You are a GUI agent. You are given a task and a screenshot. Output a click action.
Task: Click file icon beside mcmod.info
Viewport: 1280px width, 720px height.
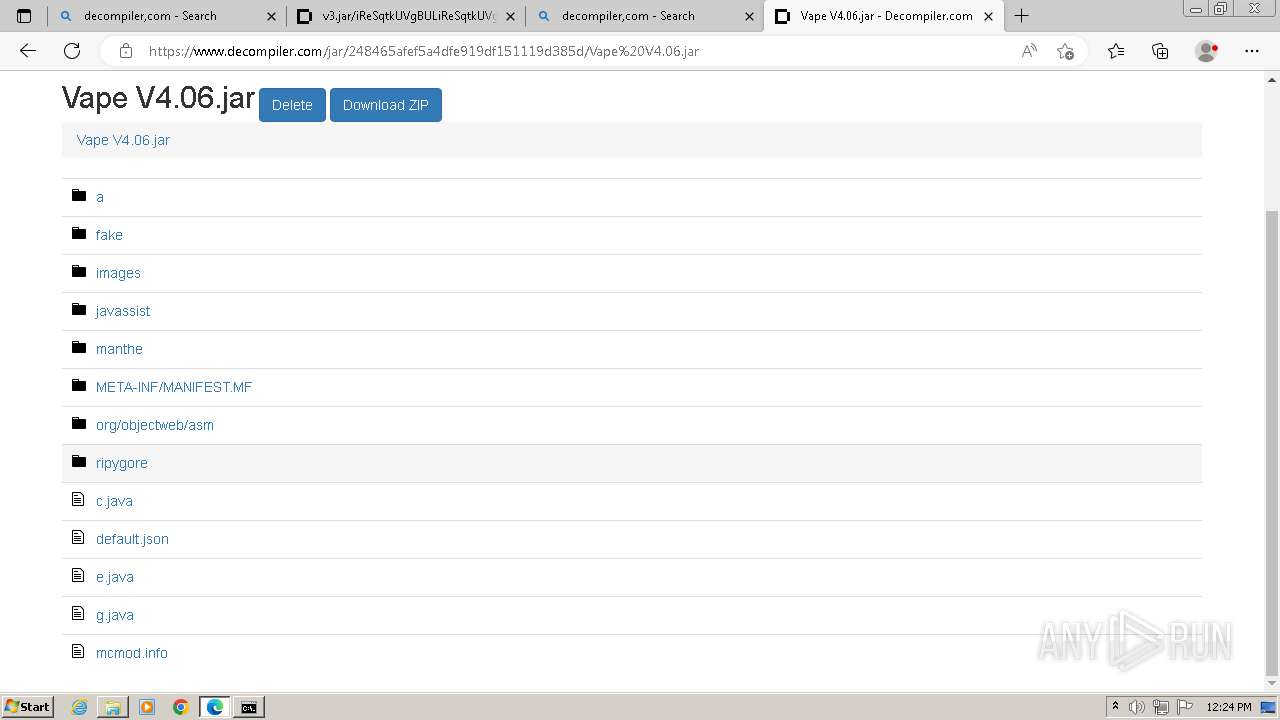pyautogui.click(x=78, y=651)
